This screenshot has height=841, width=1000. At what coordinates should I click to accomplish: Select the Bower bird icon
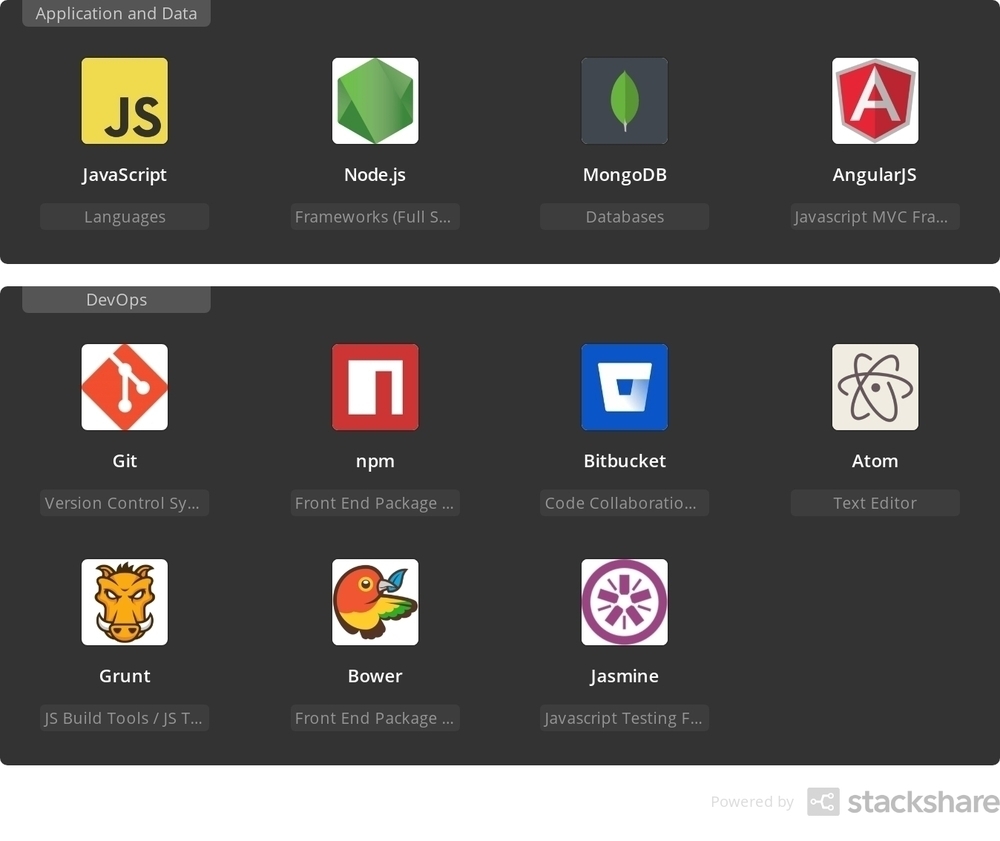pos(375,602)
